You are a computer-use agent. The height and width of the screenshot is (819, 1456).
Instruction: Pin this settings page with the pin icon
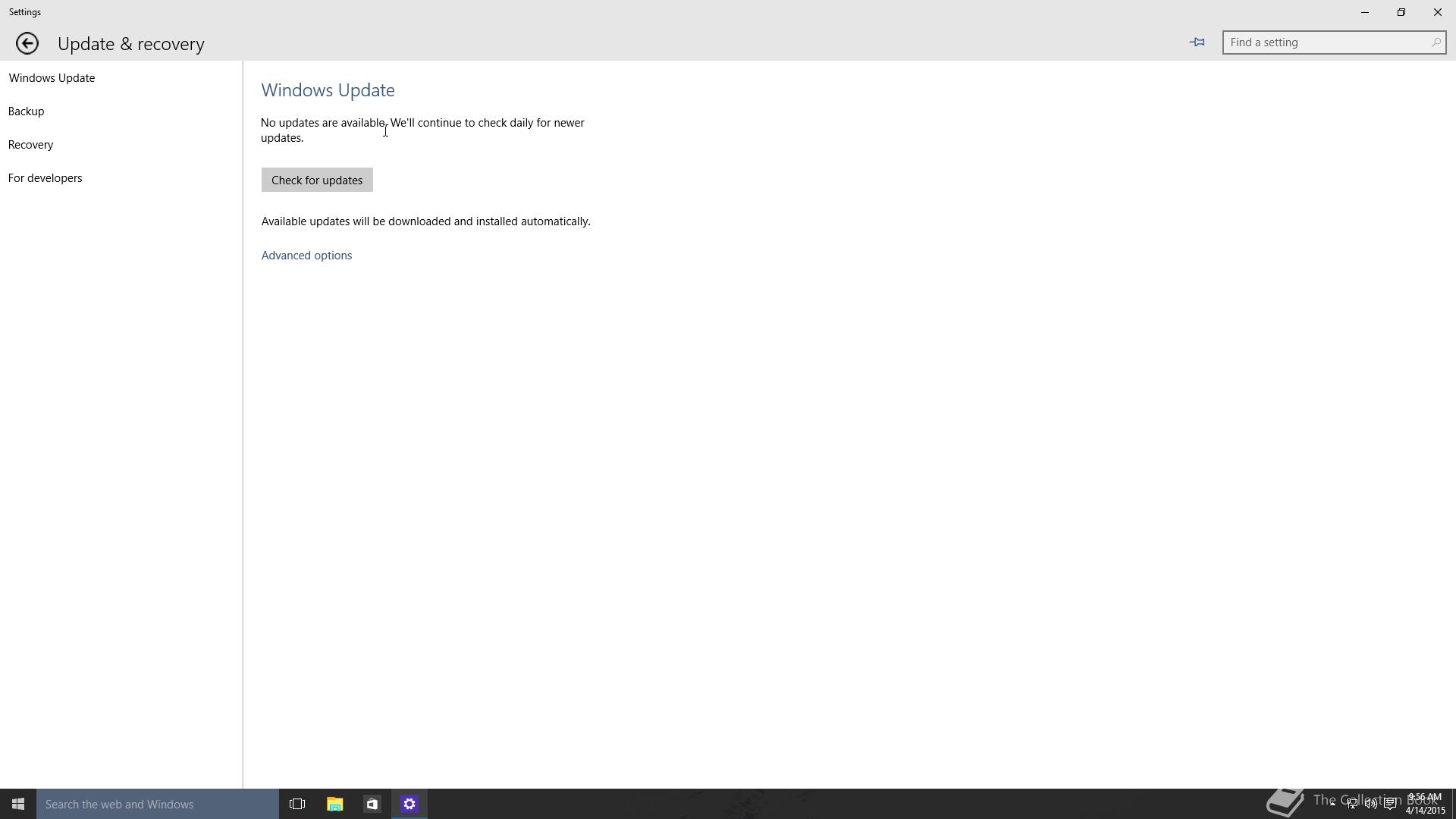pos(1197,42)
